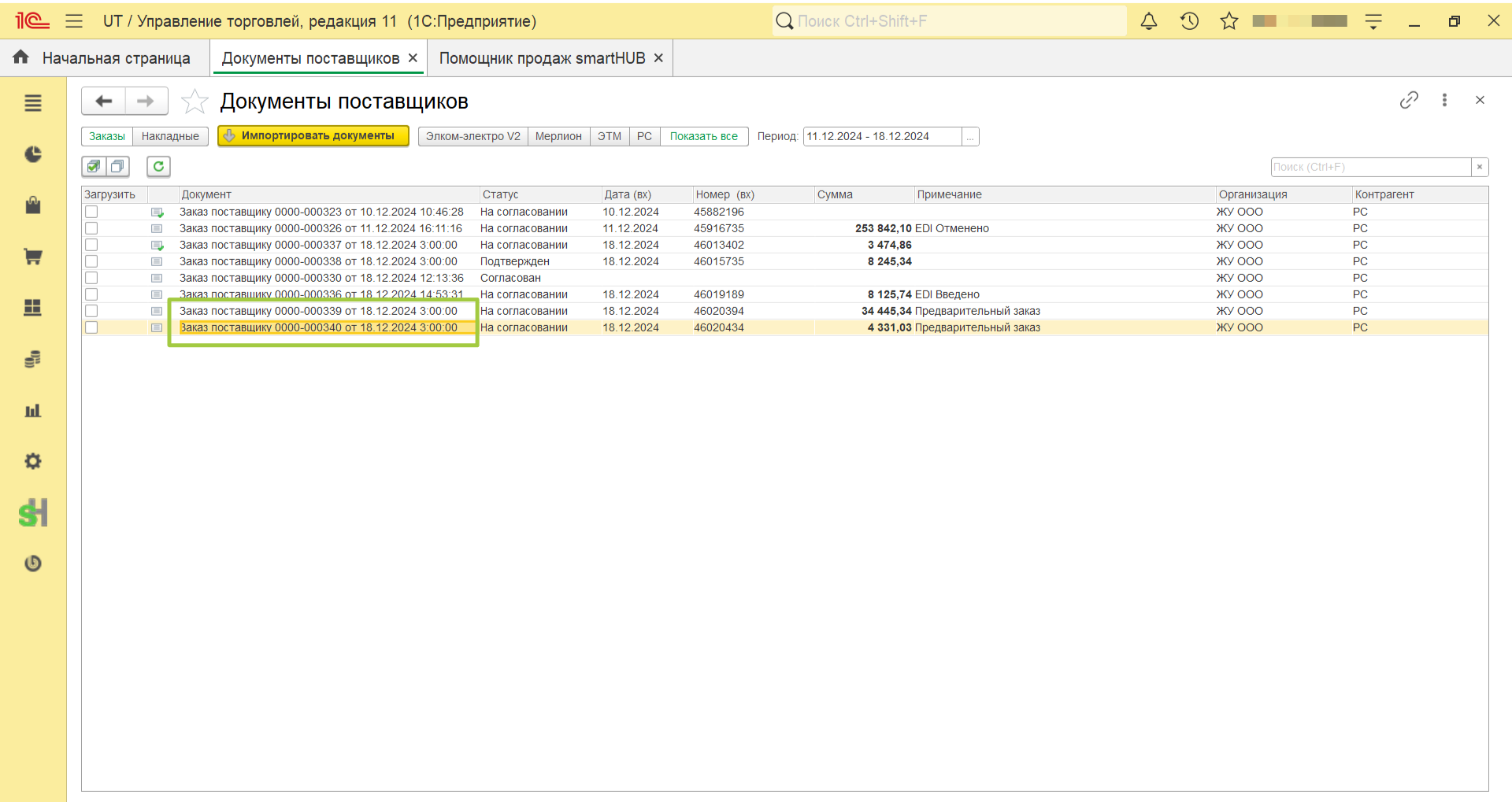1512x802 pixels.
Task: Open the history clock icon
Action: 1189,21
